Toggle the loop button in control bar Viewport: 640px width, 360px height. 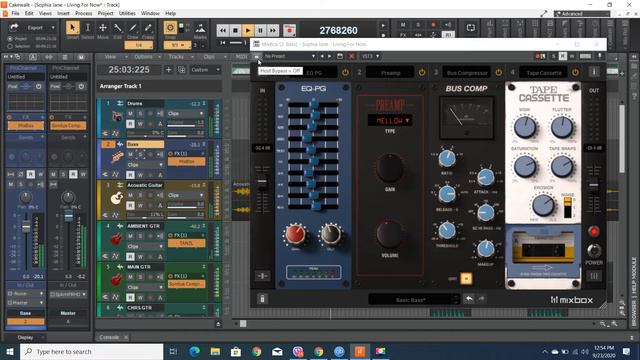[x=471, y=28]
